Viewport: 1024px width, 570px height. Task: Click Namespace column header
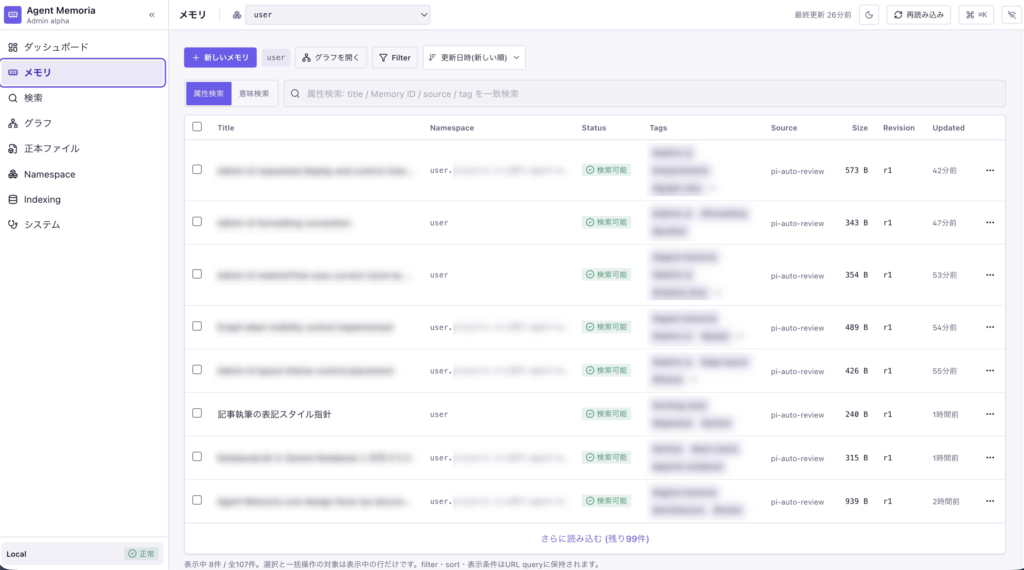coord(452,128)
